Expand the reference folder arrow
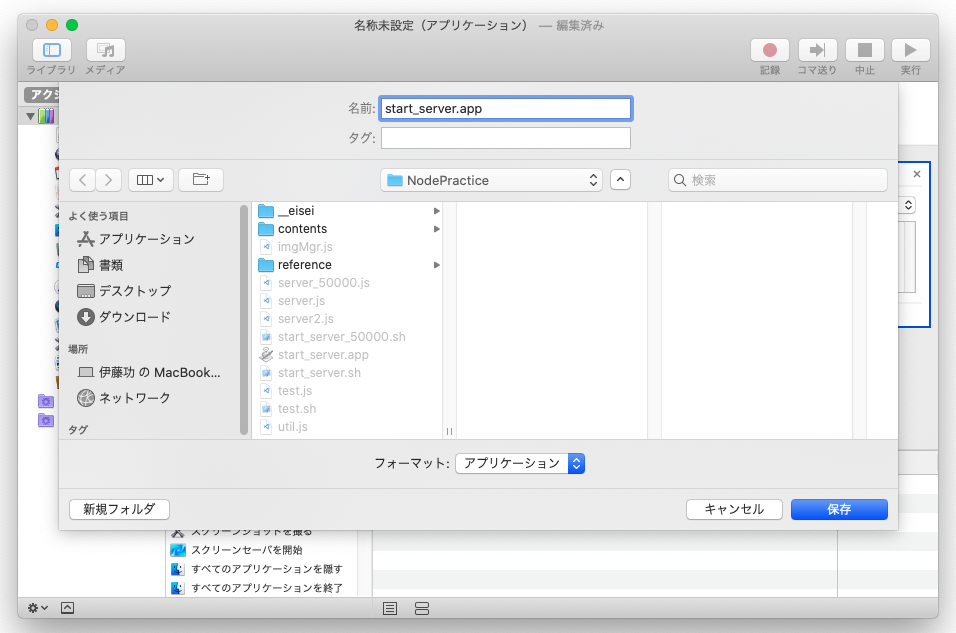The height and width of the screenshot is (633, 956). (437, 265)
